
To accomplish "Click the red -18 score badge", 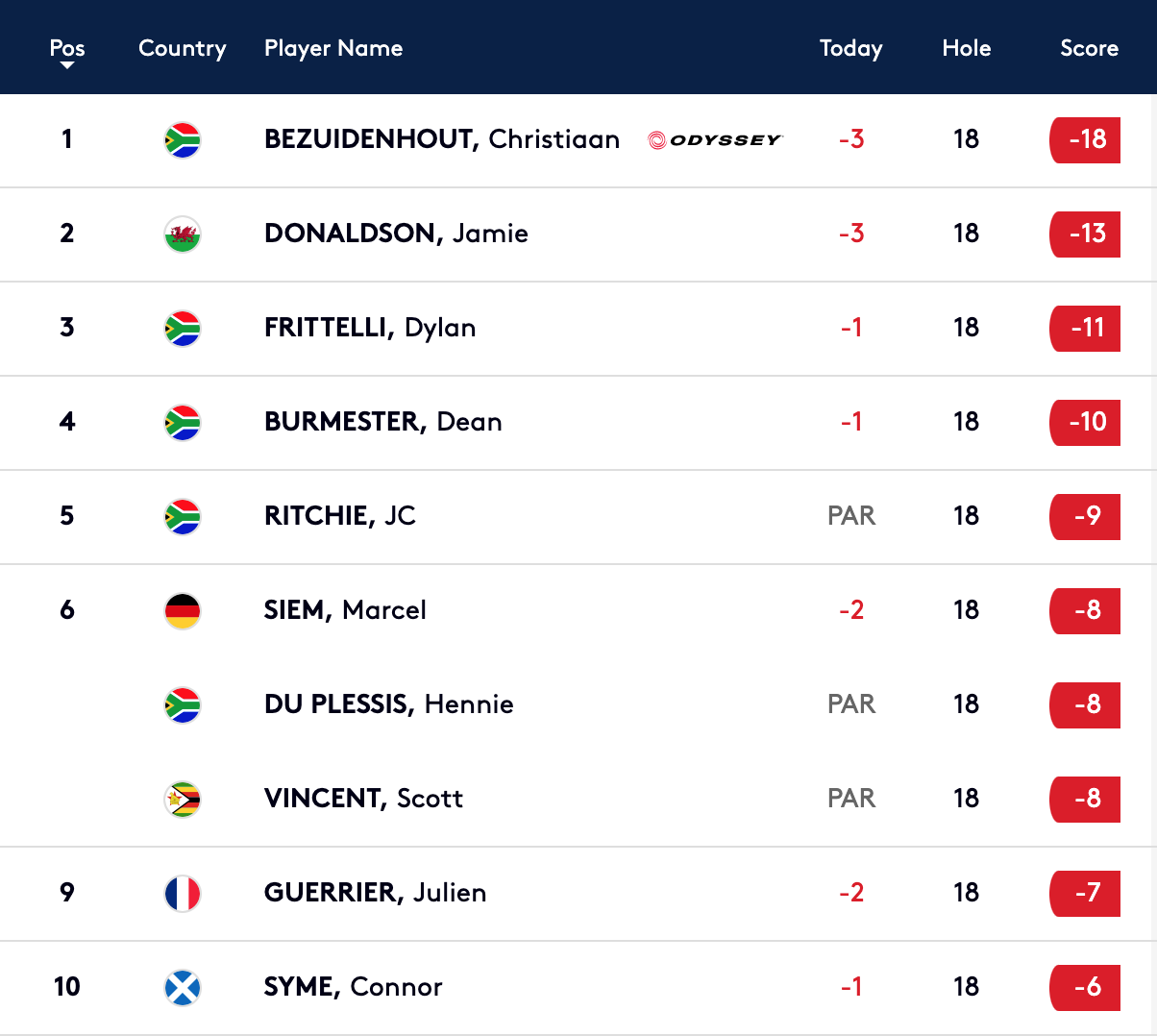I will pos(1085,140).
